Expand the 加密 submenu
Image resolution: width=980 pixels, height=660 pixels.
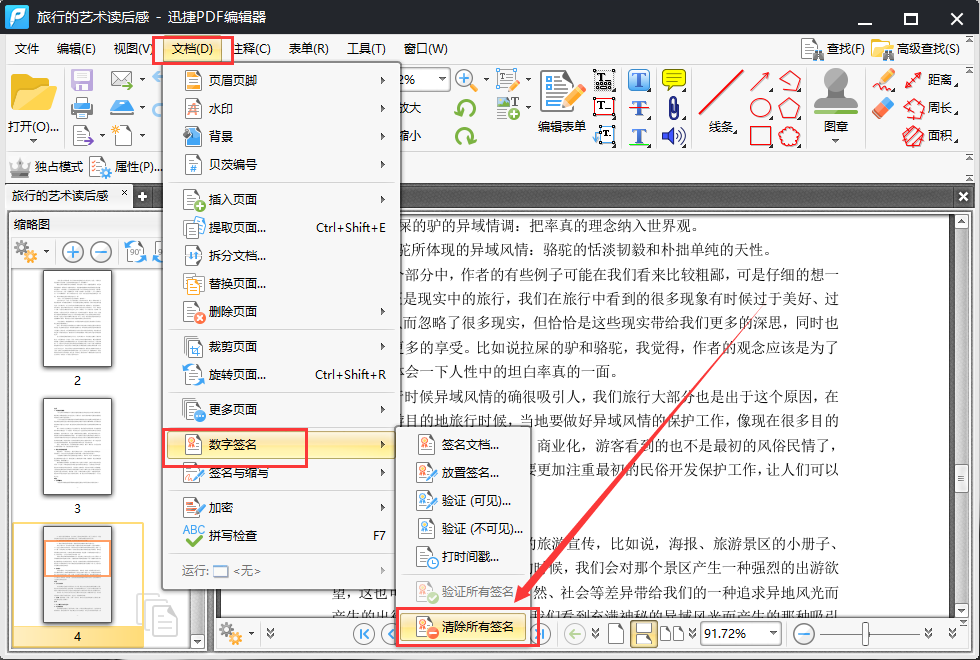pos(281,508)
